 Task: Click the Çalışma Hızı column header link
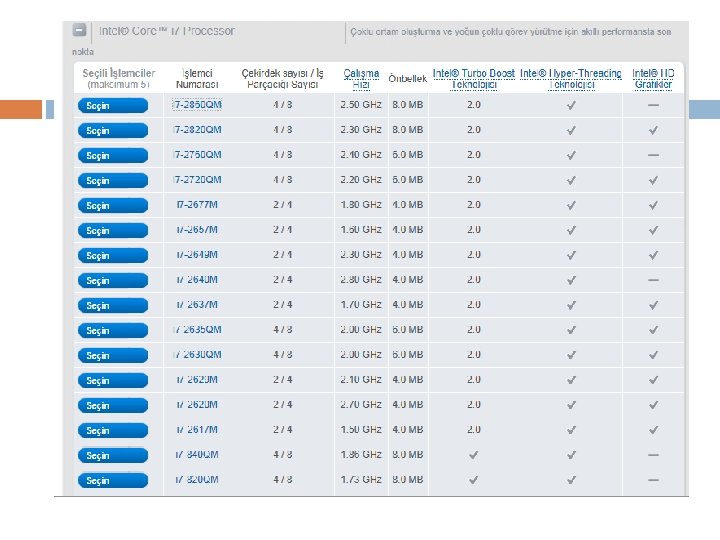(x=361, y=79)
